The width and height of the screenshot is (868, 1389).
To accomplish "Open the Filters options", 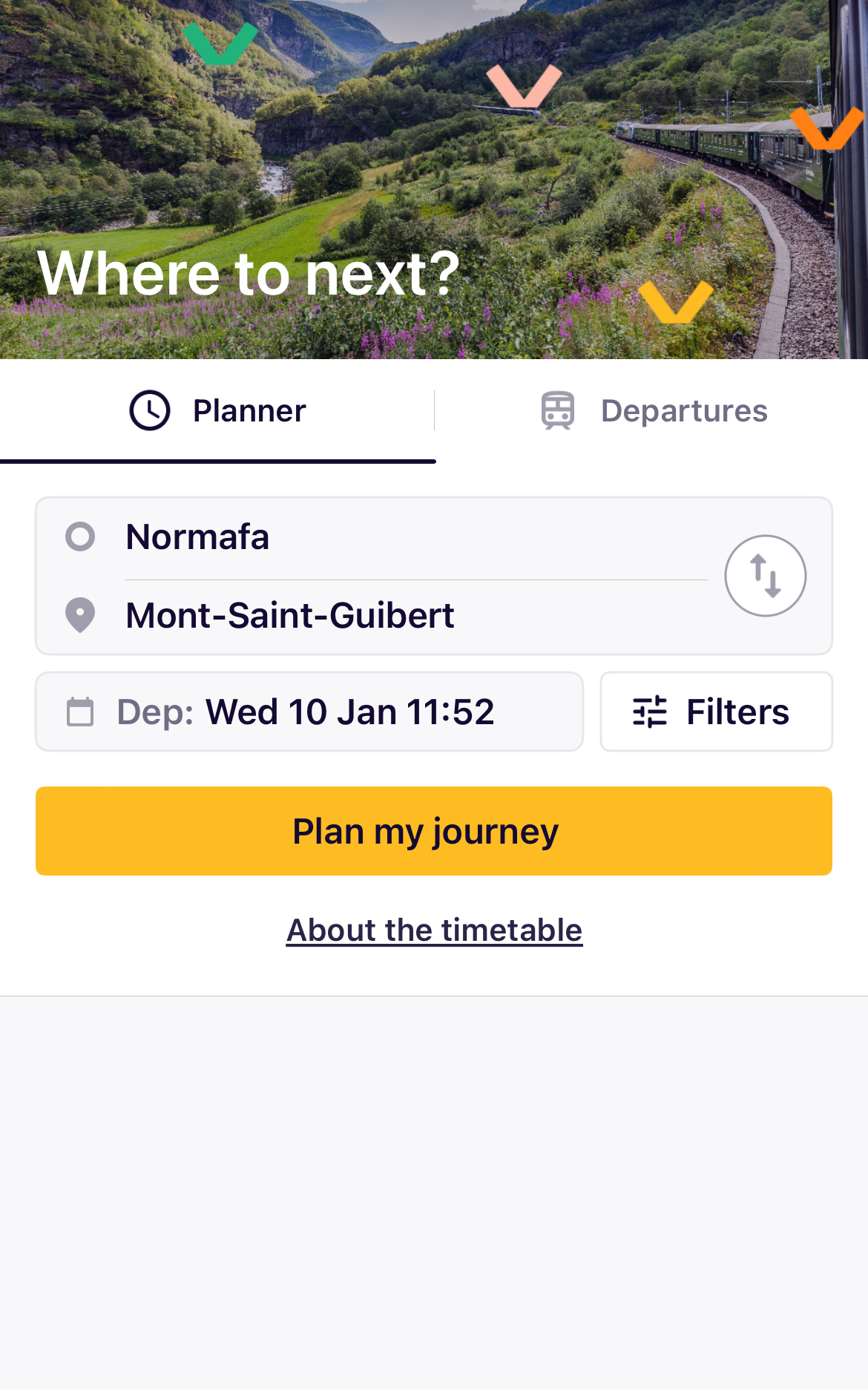I will point(716,712).
